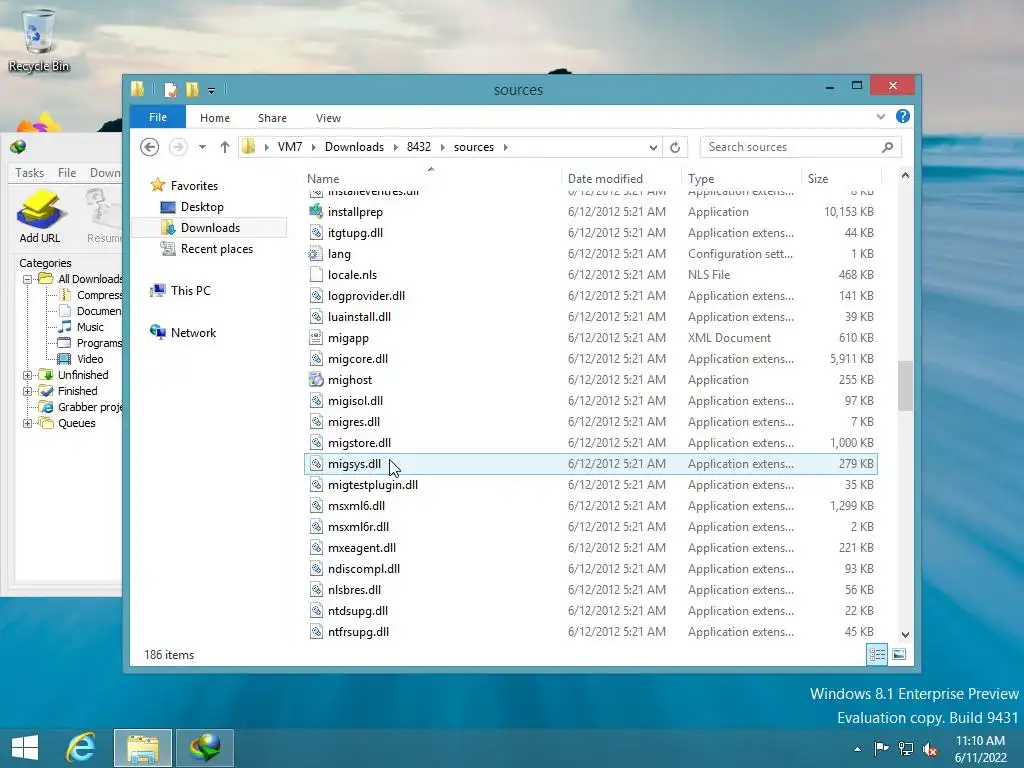
Task: Select Music category in download manager
Action: (x=89, y=327)
